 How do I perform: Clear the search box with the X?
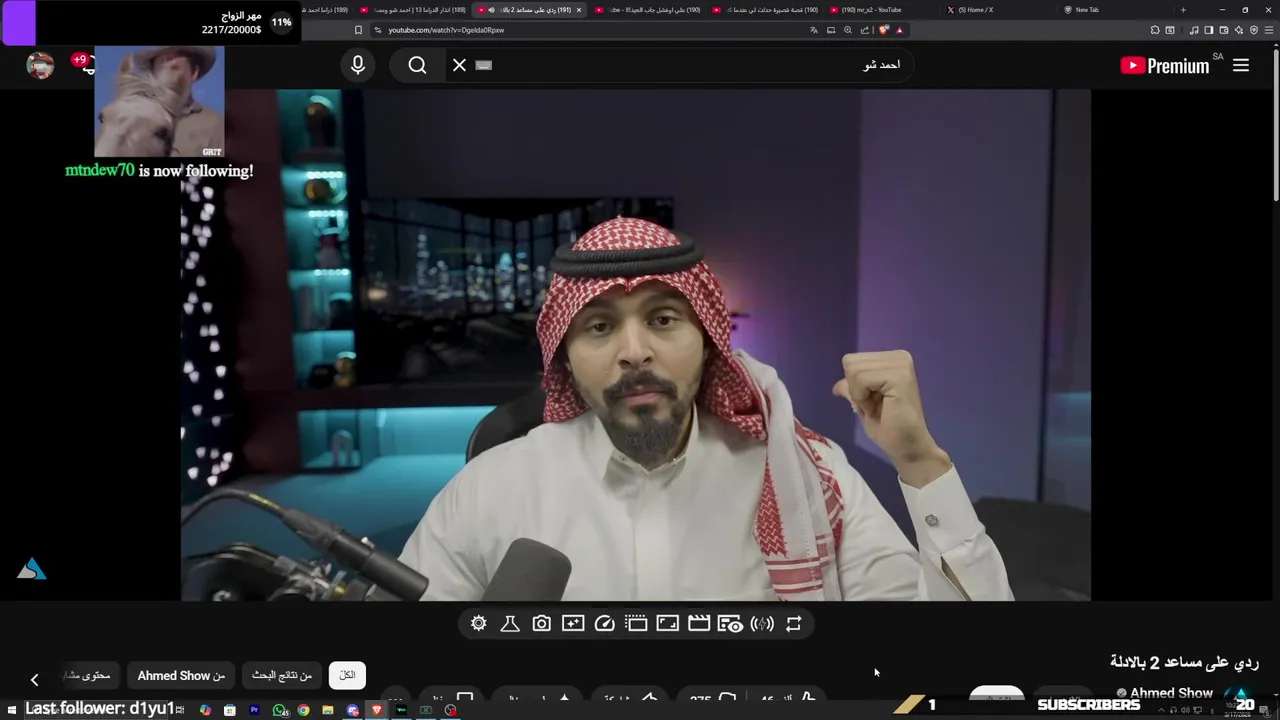[x=459, y=65]
